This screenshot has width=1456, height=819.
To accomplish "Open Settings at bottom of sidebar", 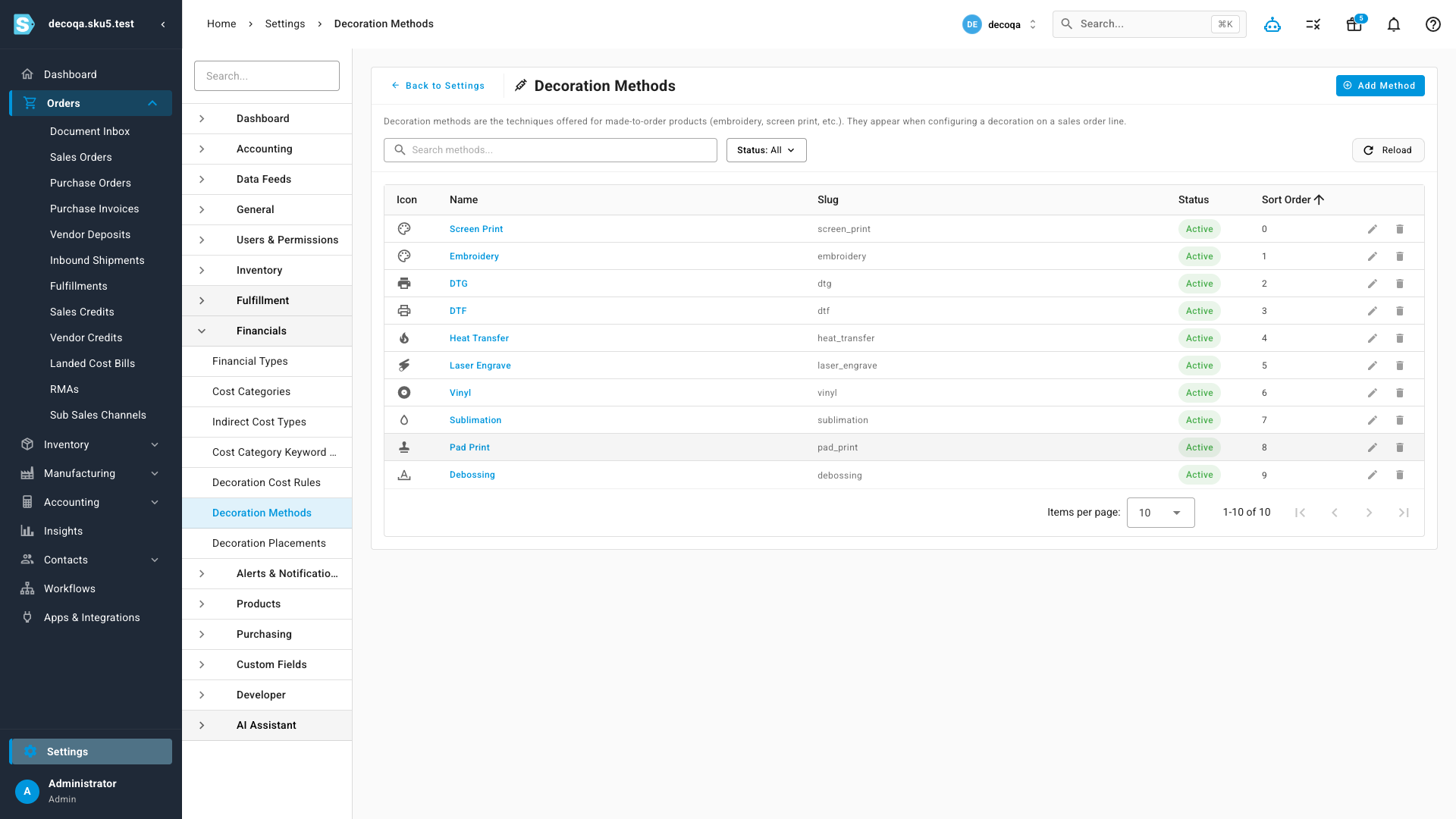I will click(x=91, y=752).
